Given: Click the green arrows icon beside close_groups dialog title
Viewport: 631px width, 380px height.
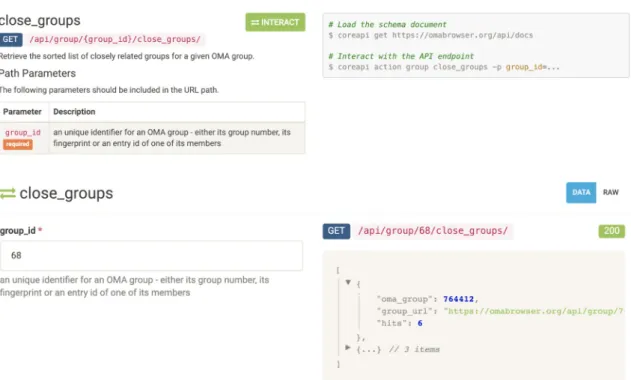Looking at the screenshot, I should coord(8,193).
